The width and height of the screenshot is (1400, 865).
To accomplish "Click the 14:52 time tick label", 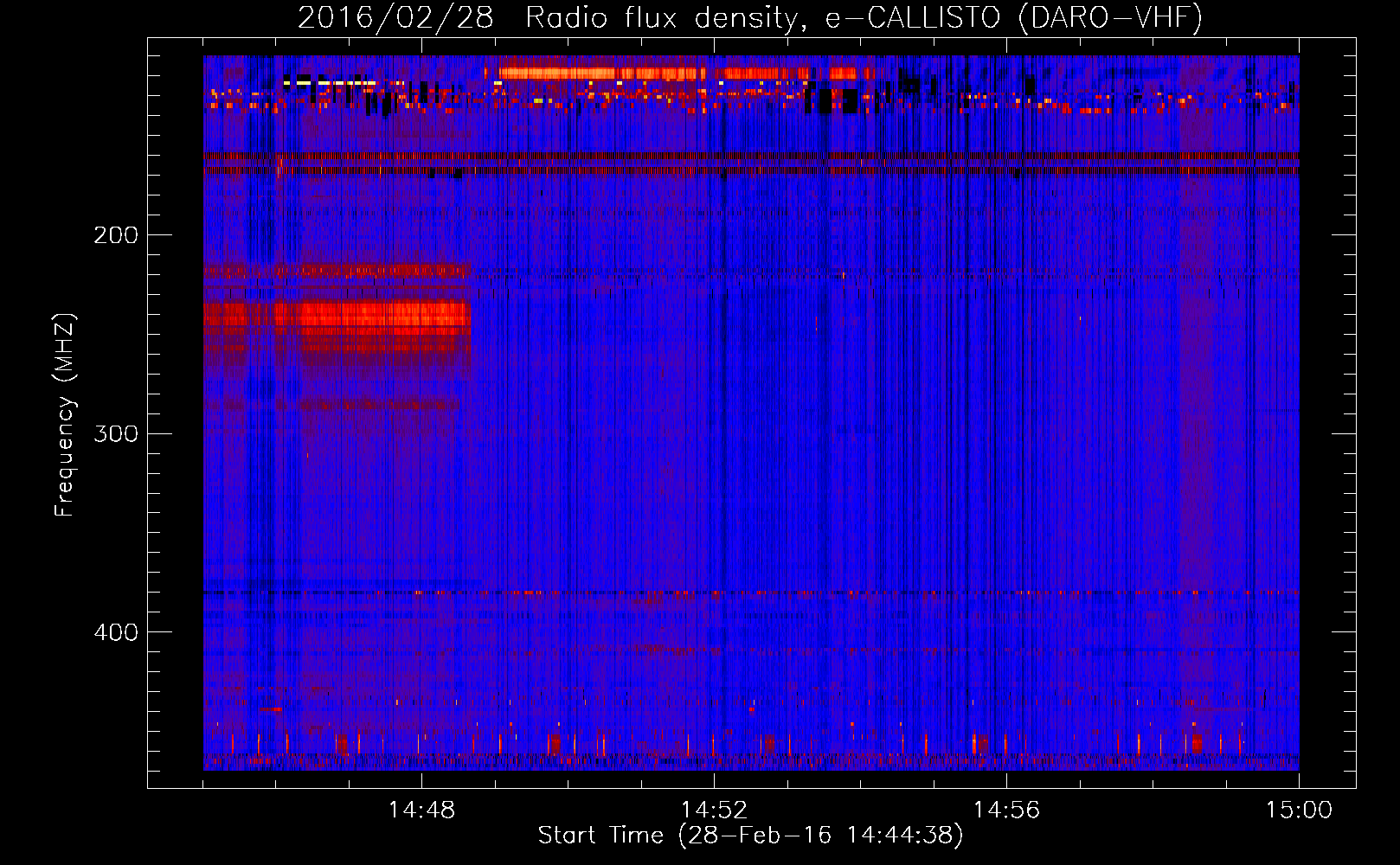I will [x=714, y=811].
